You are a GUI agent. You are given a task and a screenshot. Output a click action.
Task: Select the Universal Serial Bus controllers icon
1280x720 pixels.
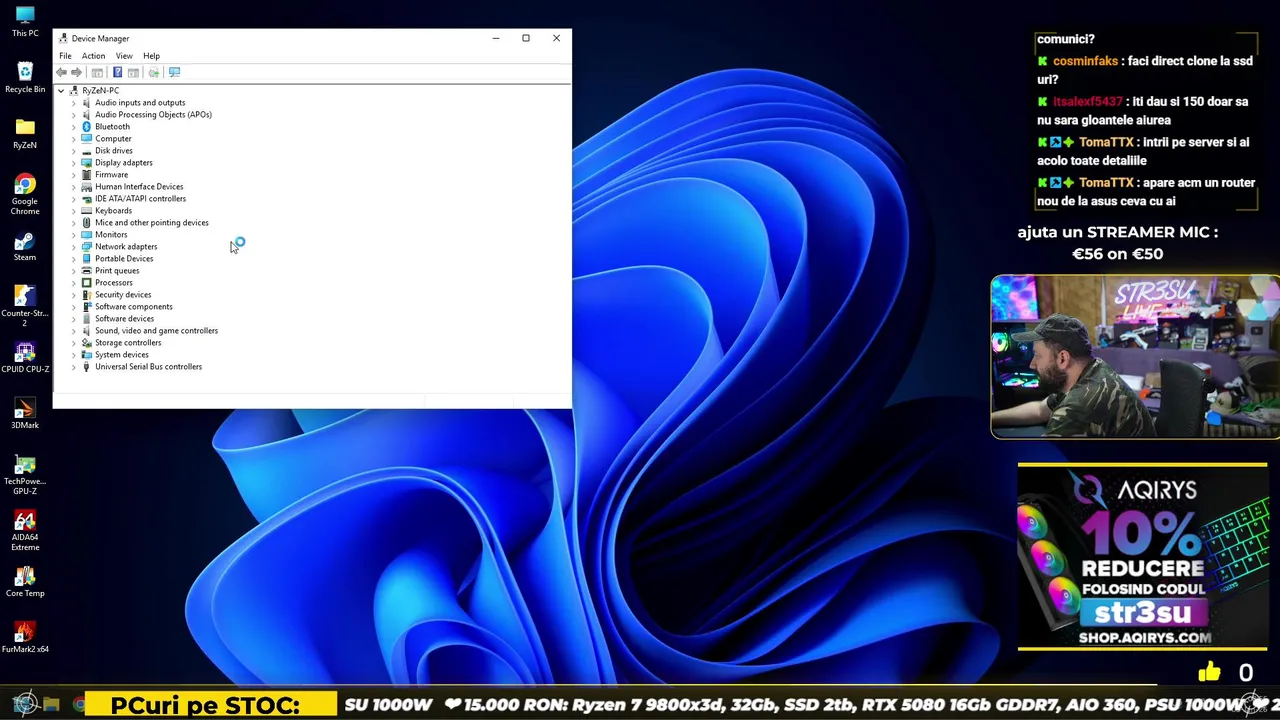[x=86, y=367]
